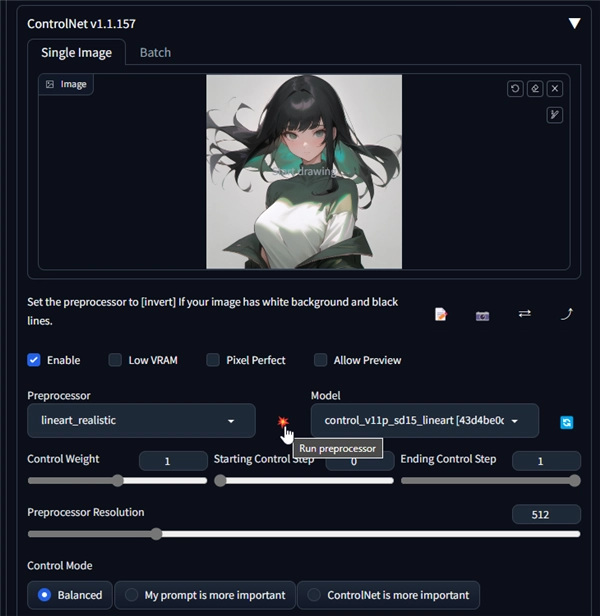The image size is (600, 616).
Task: Adjust the Control Weight slider
Action: pyautogui.click(x=117, y=481)
